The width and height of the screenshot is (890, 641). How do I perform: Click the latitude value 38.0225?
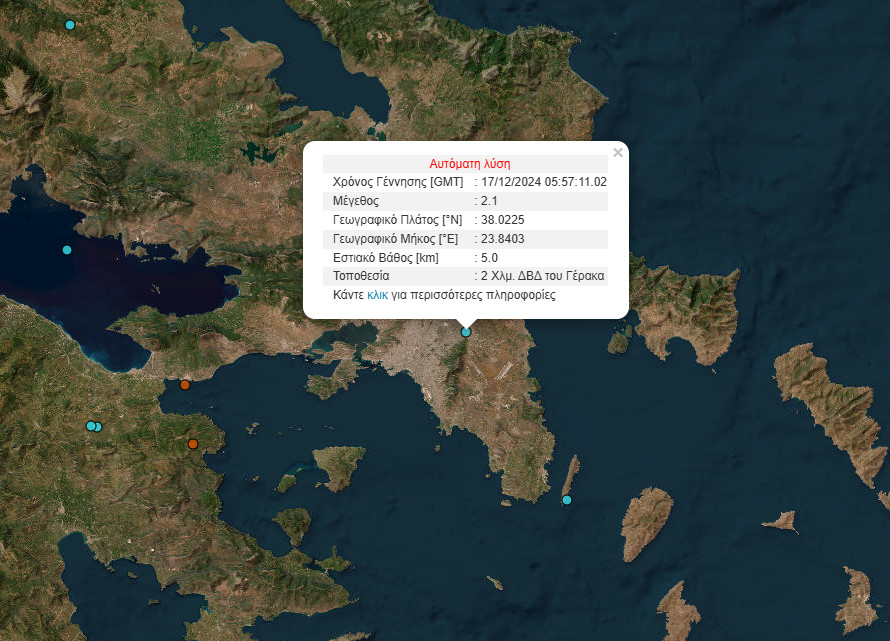click(503, 220)
